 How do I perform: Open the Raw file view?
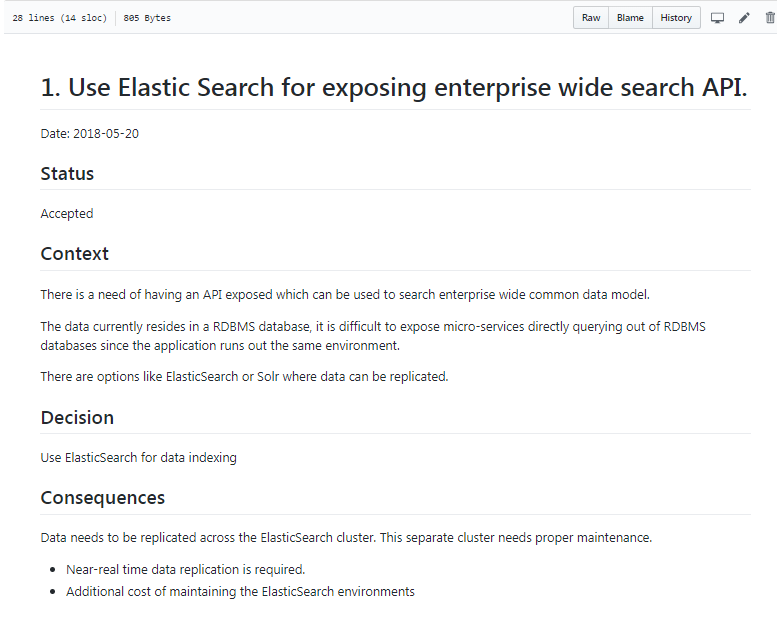pyautogui.click(x=591, y=18)
